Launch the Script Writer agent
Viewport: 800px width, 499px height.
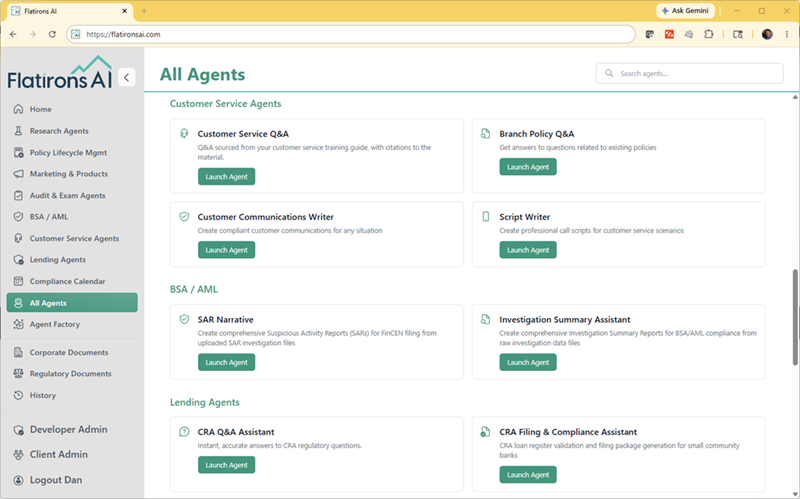coord(528,250)
